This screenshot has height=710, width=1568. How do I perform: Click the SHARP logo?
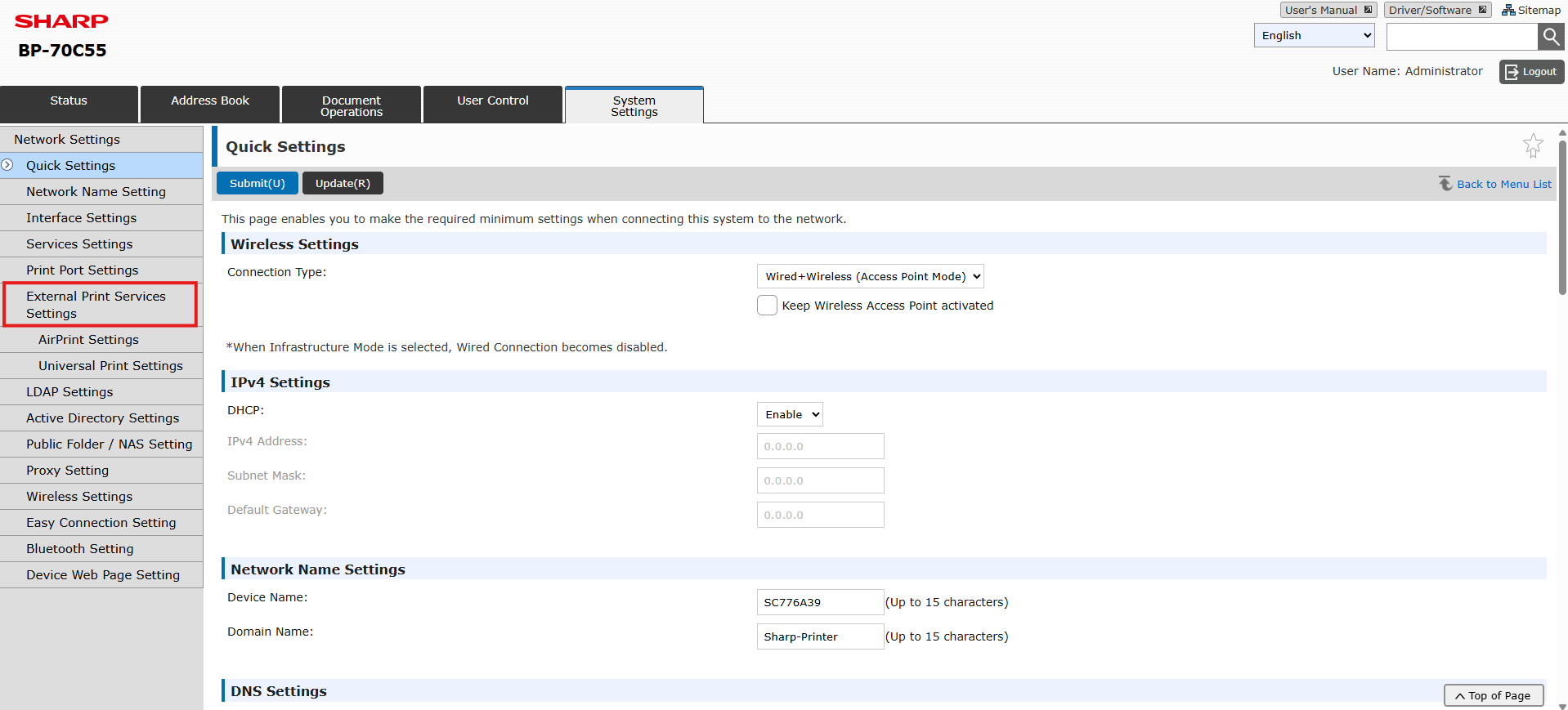[x=61, y=21]
